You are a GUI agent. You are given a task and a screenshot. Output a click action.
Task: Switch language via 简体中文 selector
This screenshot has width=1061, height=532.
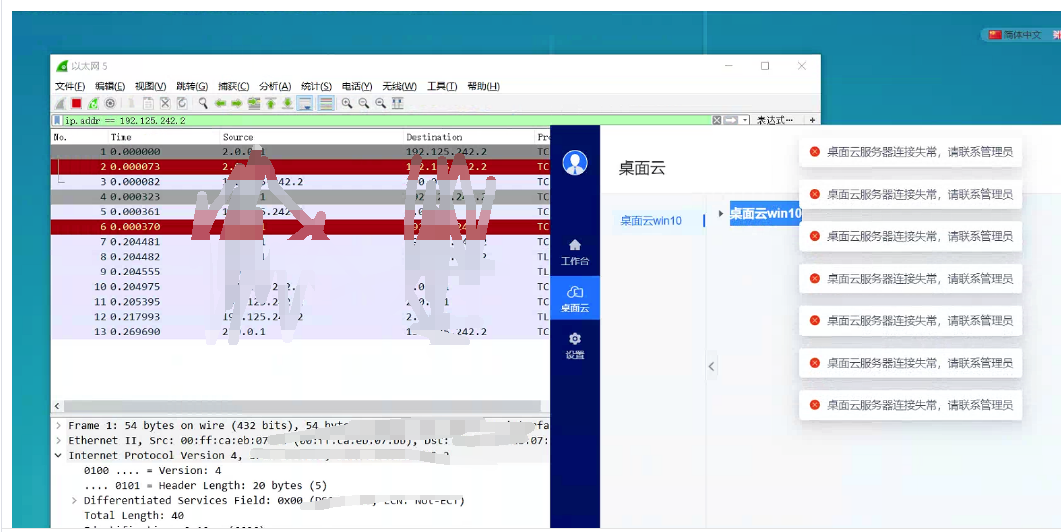tap(1014, 35)
